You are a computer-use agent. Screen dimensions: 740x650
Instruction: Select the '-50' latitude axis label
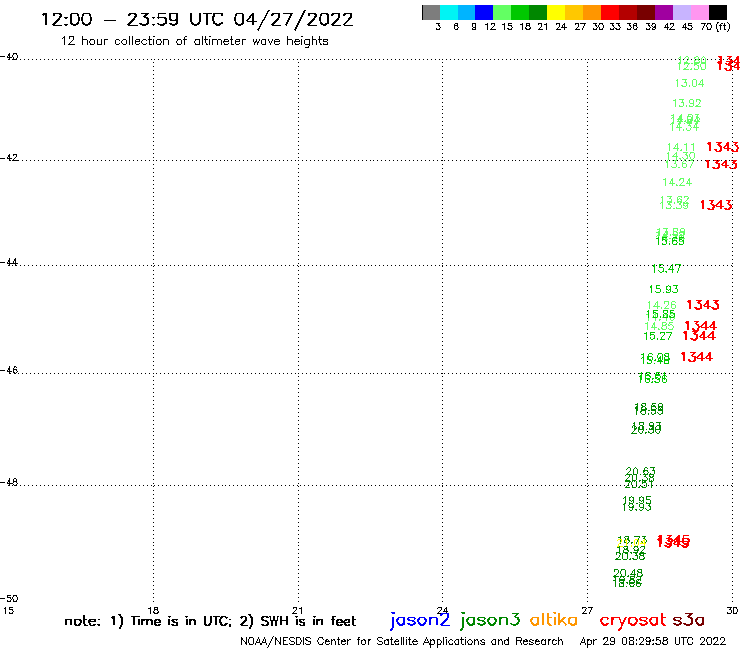pos(10,599)
